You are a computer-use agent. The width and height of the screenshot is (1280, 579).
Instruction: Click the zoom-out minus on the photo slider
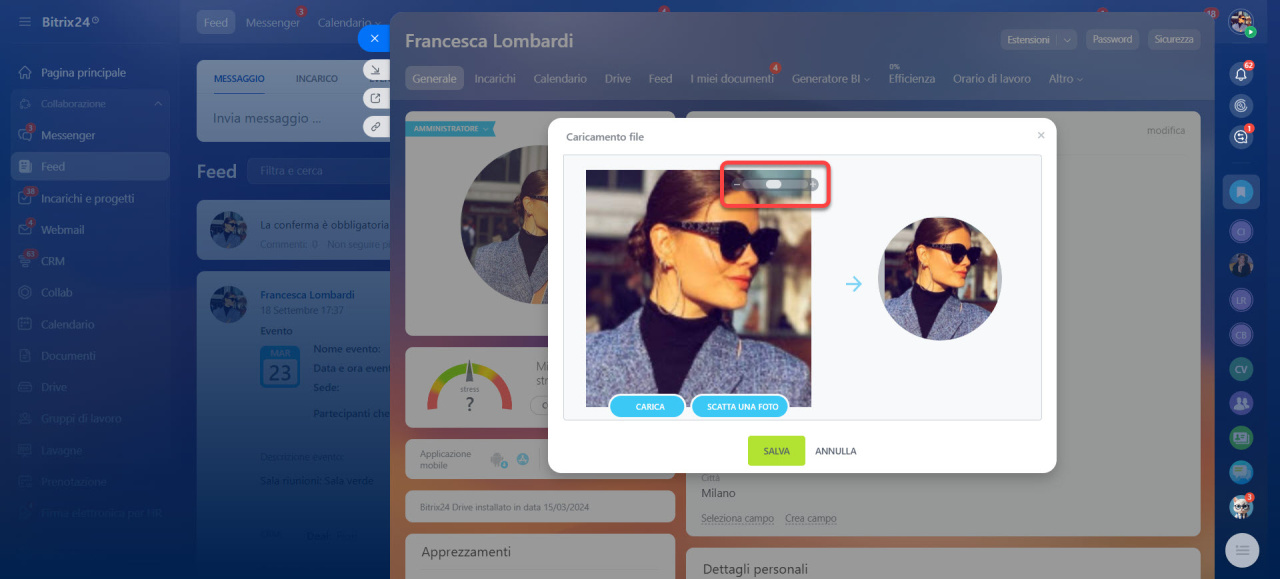click(x=737, y=185)
